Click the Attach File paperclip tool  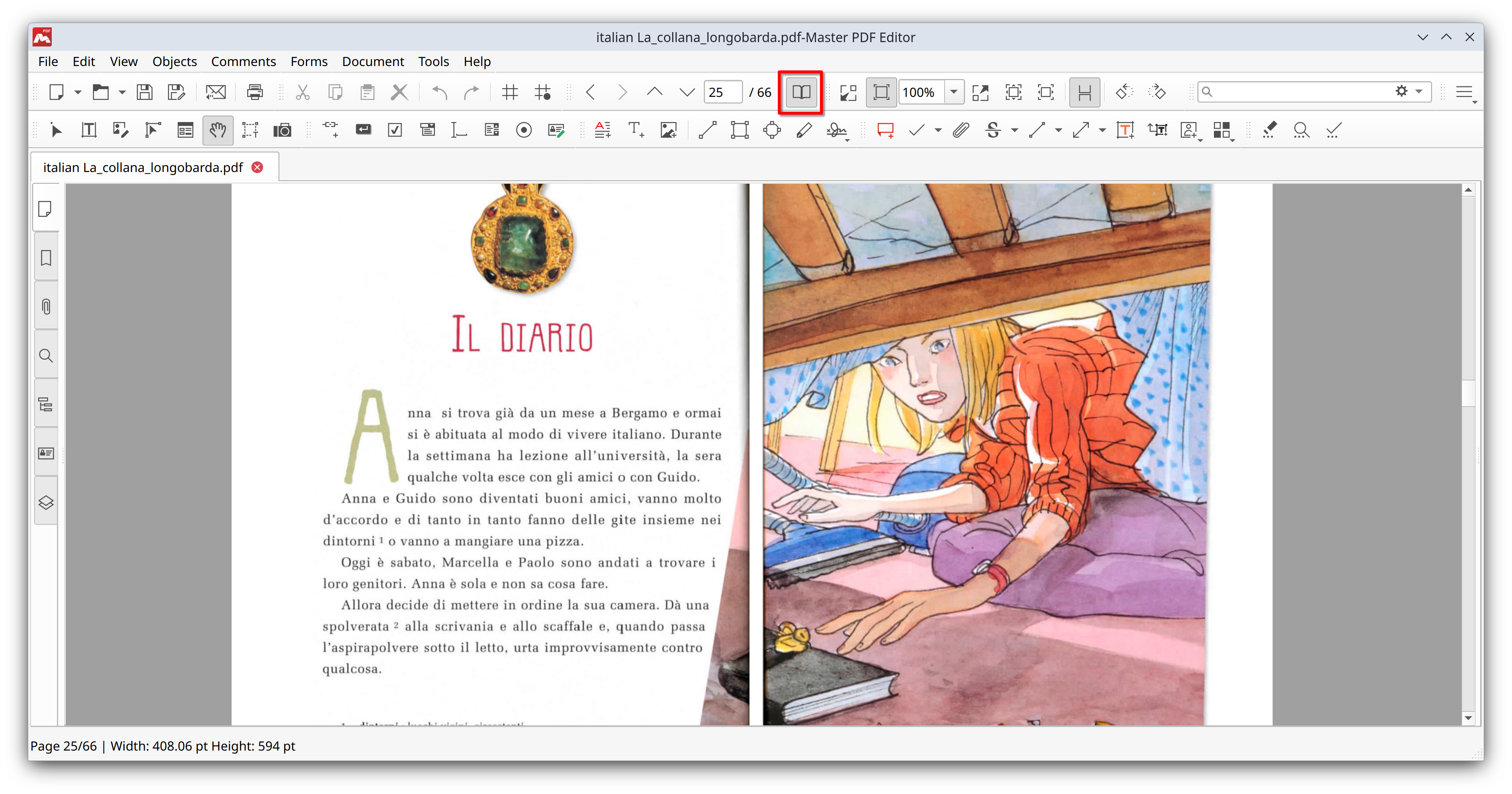pyautogui.click(x=960, y=130)
